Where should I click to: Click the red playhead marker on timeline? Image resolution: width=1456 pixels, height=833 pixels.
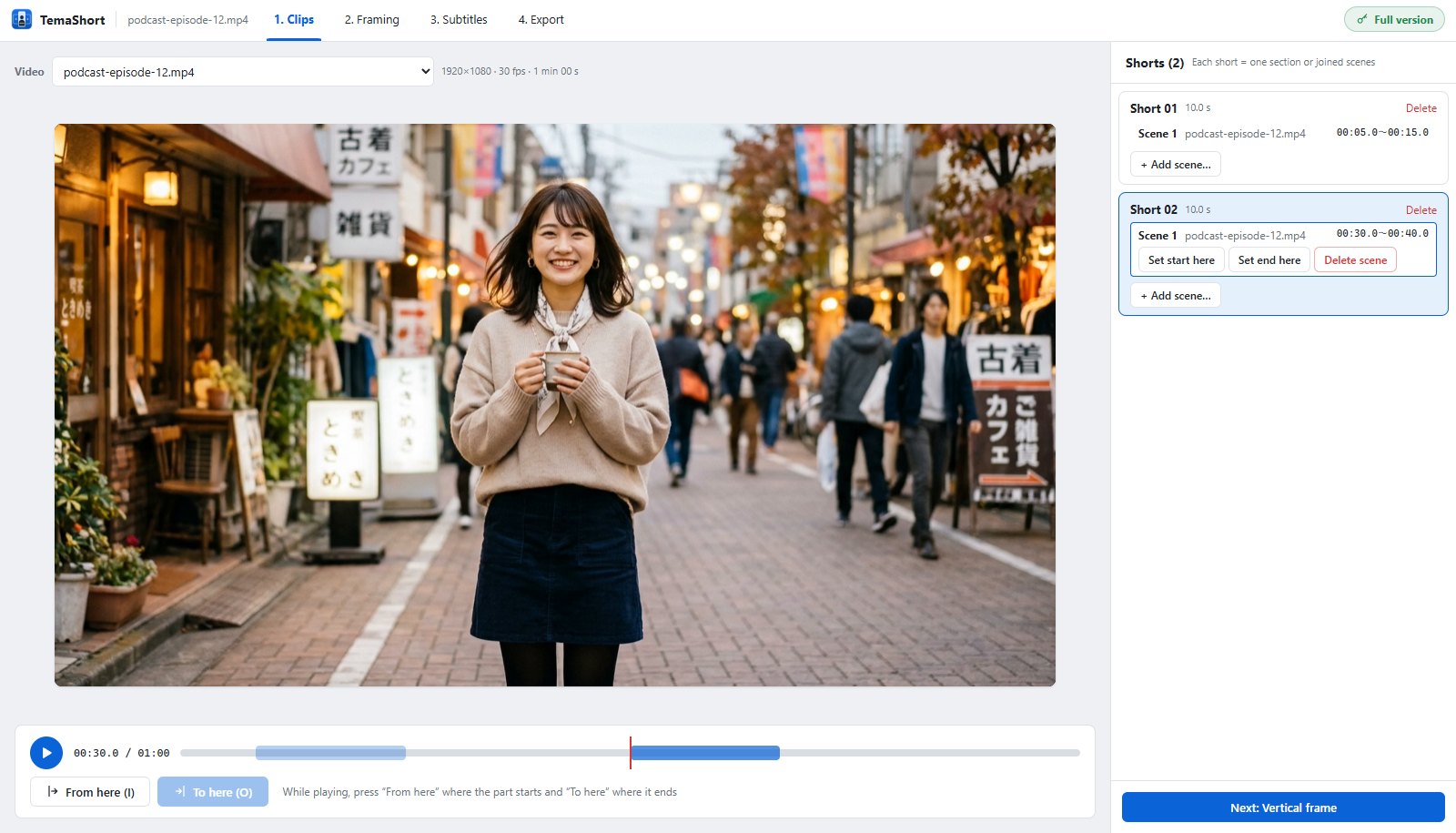[x=630, y=753]
